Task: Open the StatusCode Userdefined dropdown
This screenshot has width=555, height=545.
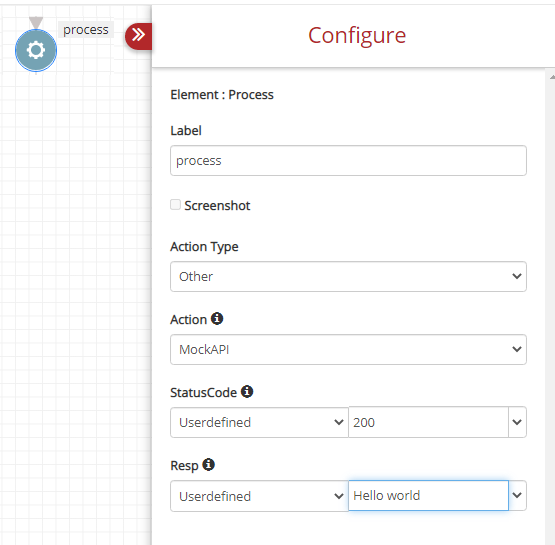Action: pos(259,422)
